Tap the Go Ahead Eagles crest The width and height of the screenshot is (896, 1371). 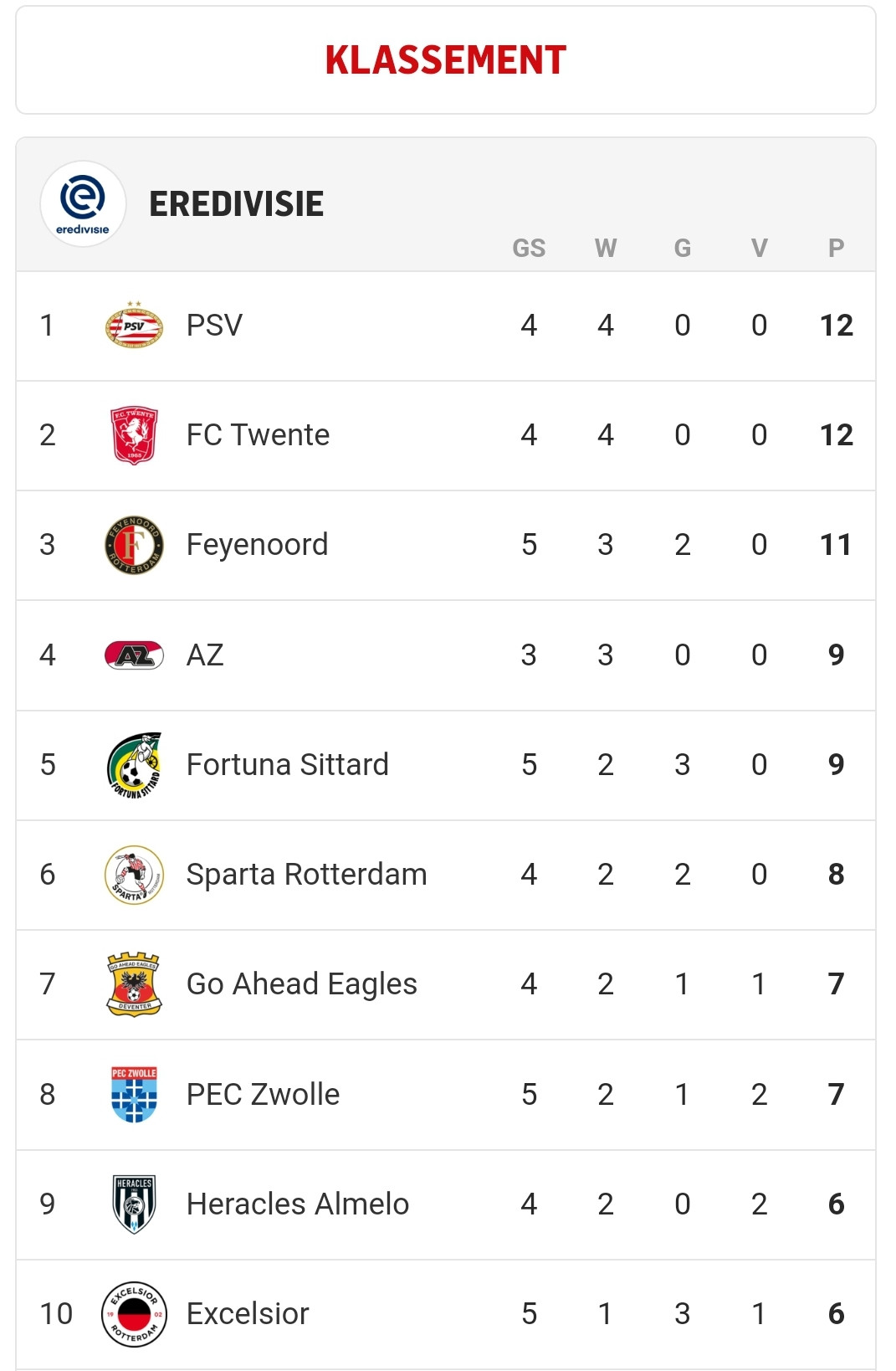pos(134,984)
